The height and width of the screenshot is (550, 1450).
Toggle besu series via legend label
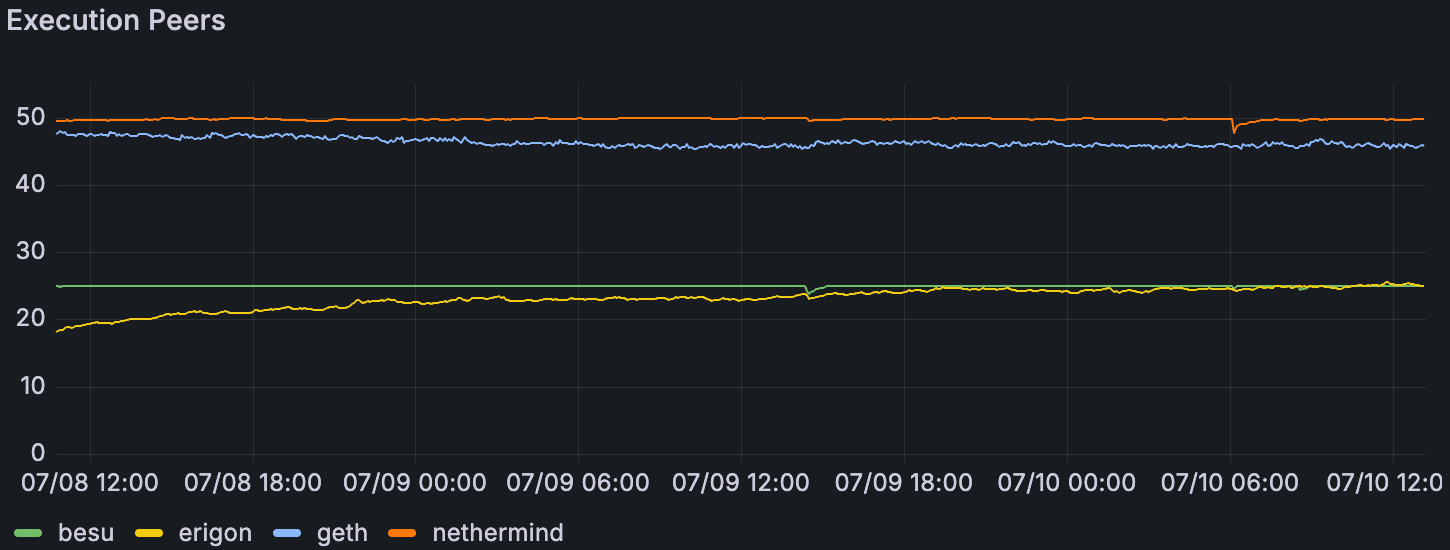(86, 533)
